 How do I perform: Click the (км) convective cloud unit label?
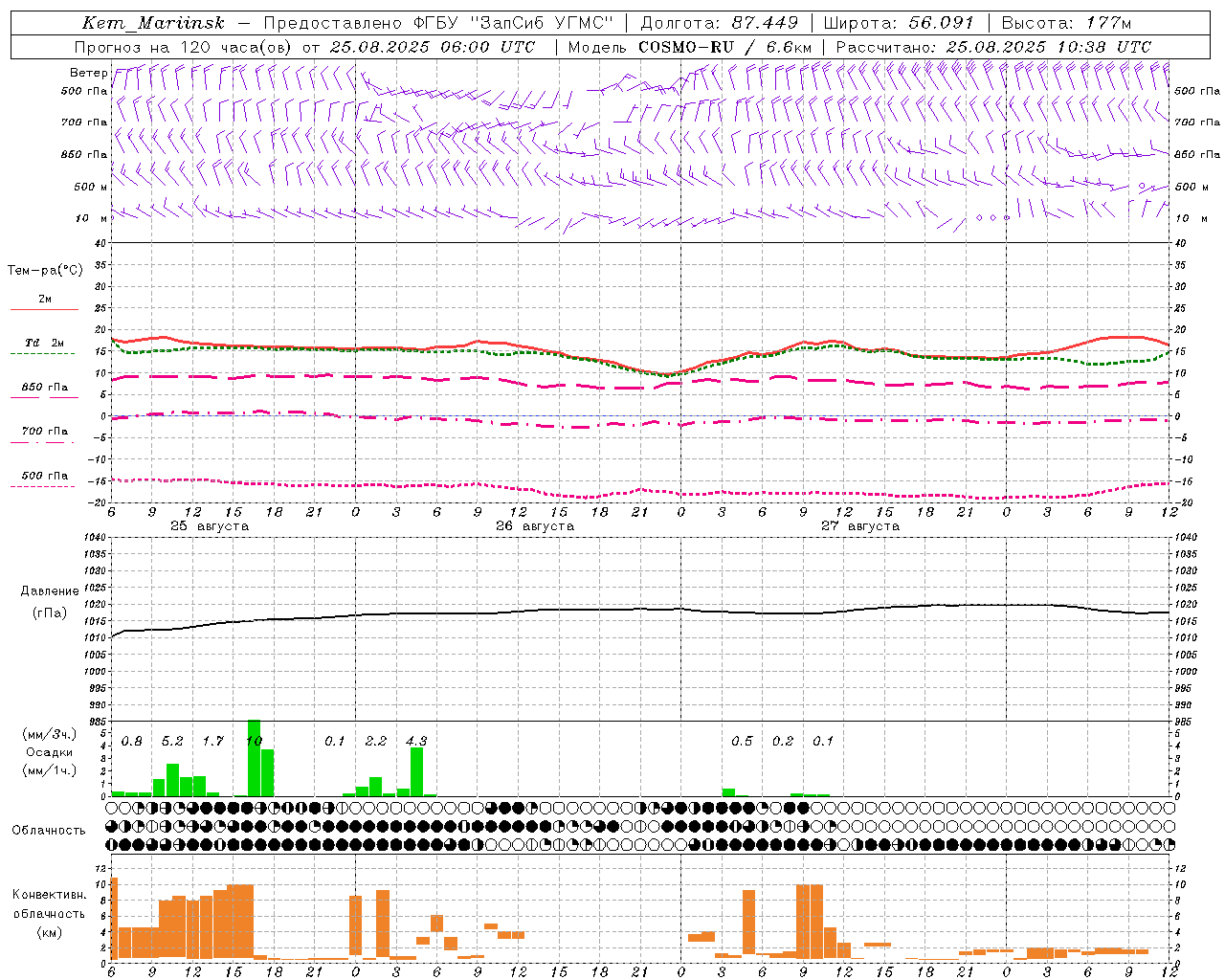point(50,932)
